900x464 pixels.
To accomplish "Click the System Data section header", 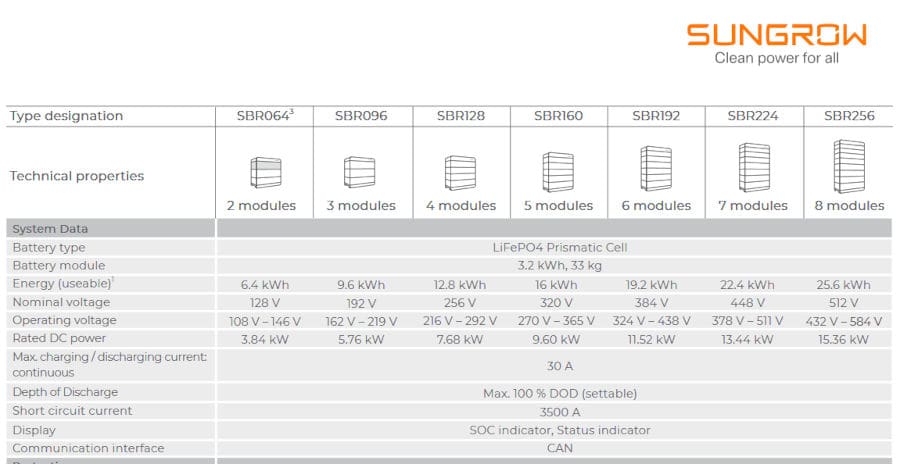I will [50, 229].
